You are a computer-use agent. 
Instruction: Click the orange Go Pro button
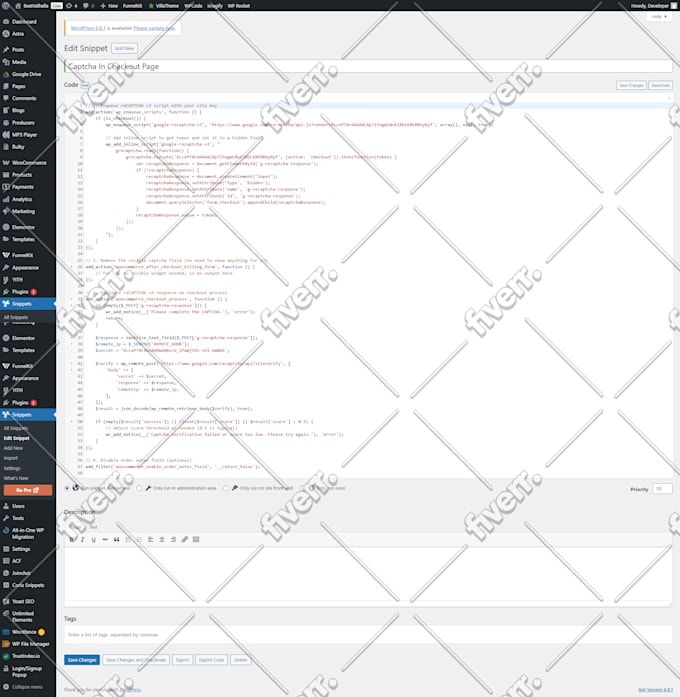(28, 490)
